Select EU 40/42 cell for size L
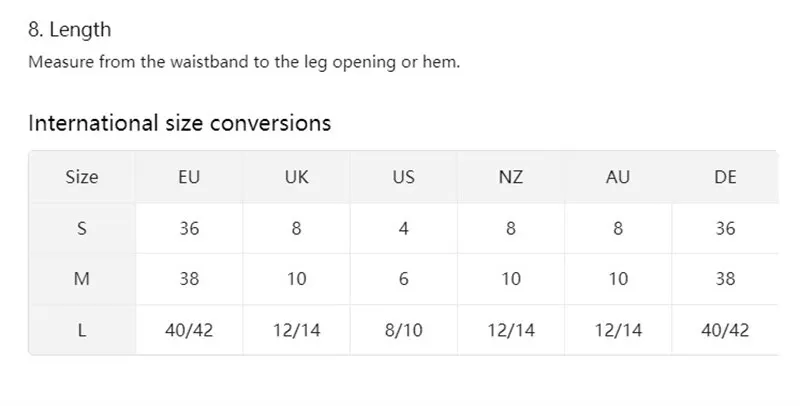 click(x=189, y=330)
